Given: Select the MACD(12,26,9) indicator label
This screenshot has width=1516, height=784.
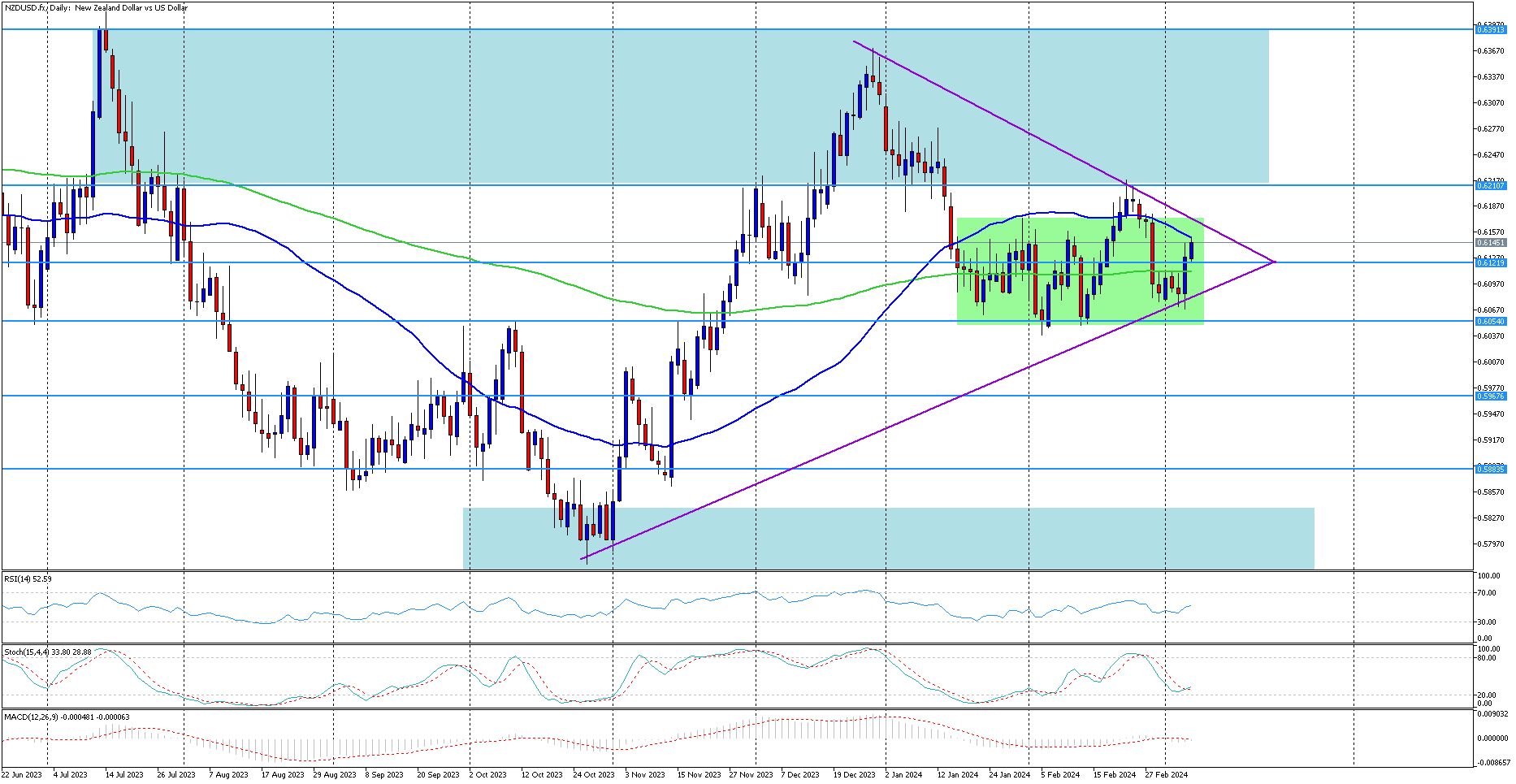Looking at the screenshot, I should (x=67, y=717).
